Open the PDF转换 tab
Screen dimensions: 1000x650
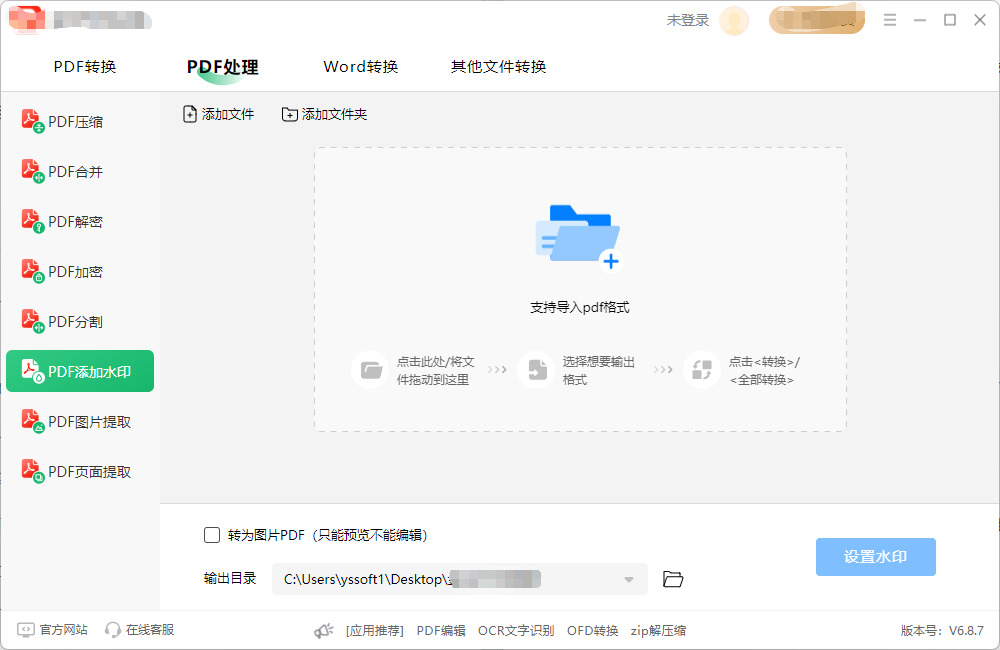click(x=85, y=67)
